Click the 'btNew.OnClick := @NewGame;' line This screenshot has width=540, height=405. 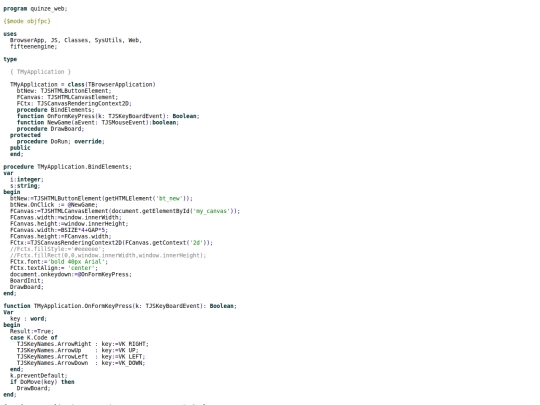tap(54, 205)
